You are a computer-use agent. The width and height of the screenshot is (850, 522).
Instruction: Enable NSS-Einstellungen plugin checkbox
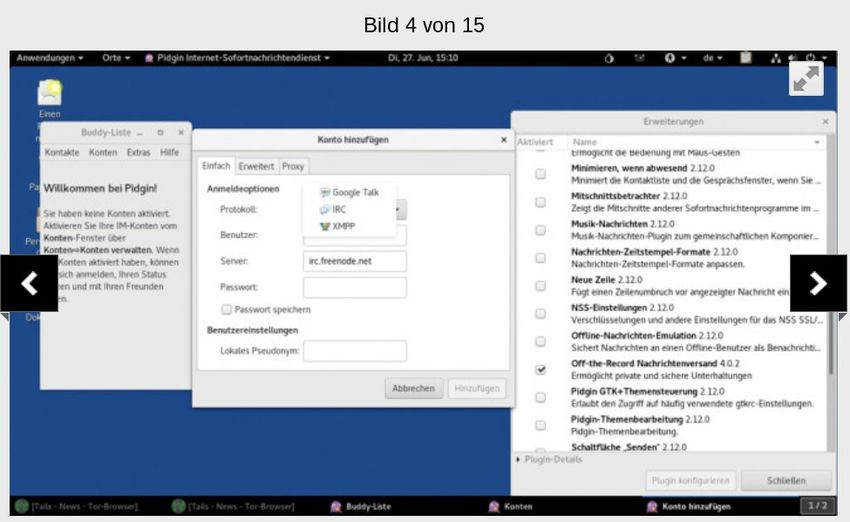pyautogui.click(x=540, y=314)
